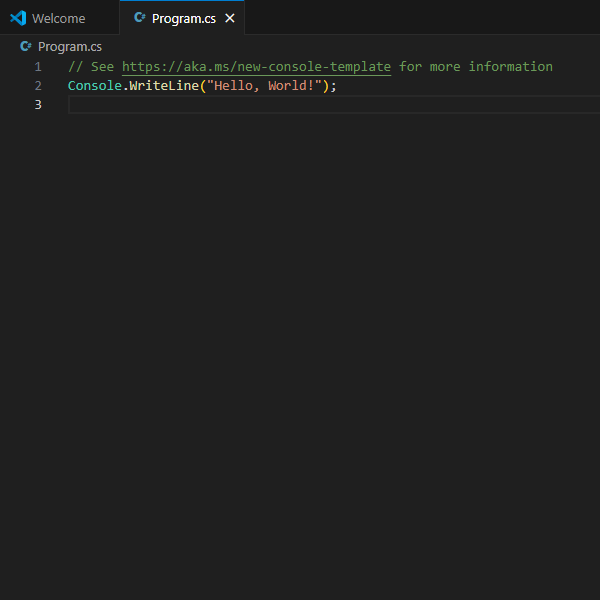The width and height of the screenshot is (600, 600).
Task: Place cursor on empty line 3
Action: pyautogui.click(x=300, y=104)
